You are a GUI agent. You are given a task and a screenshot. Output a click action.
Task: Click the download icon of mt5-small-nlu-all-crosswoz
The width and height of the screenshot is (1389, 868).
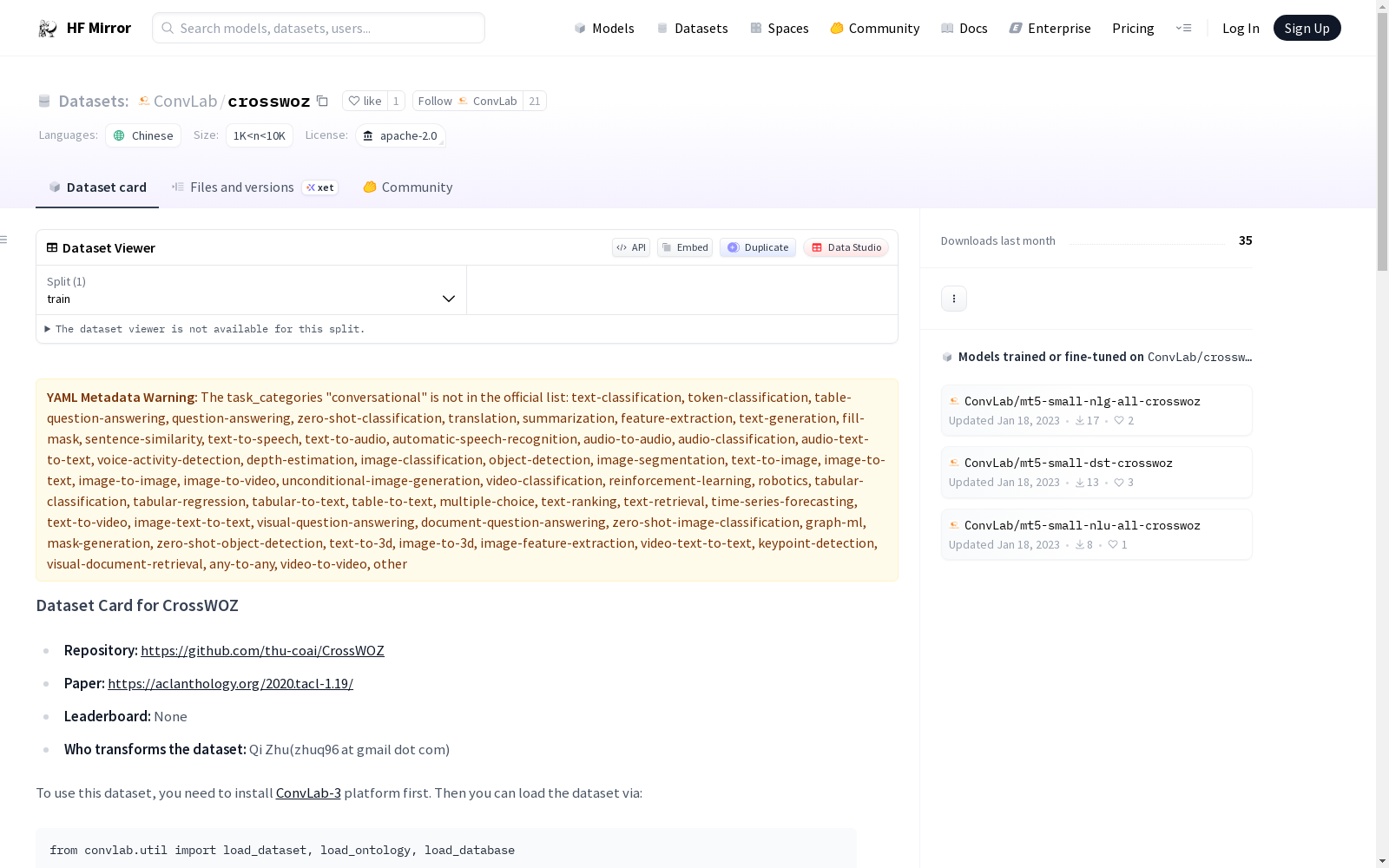[x=1080, y=544]
